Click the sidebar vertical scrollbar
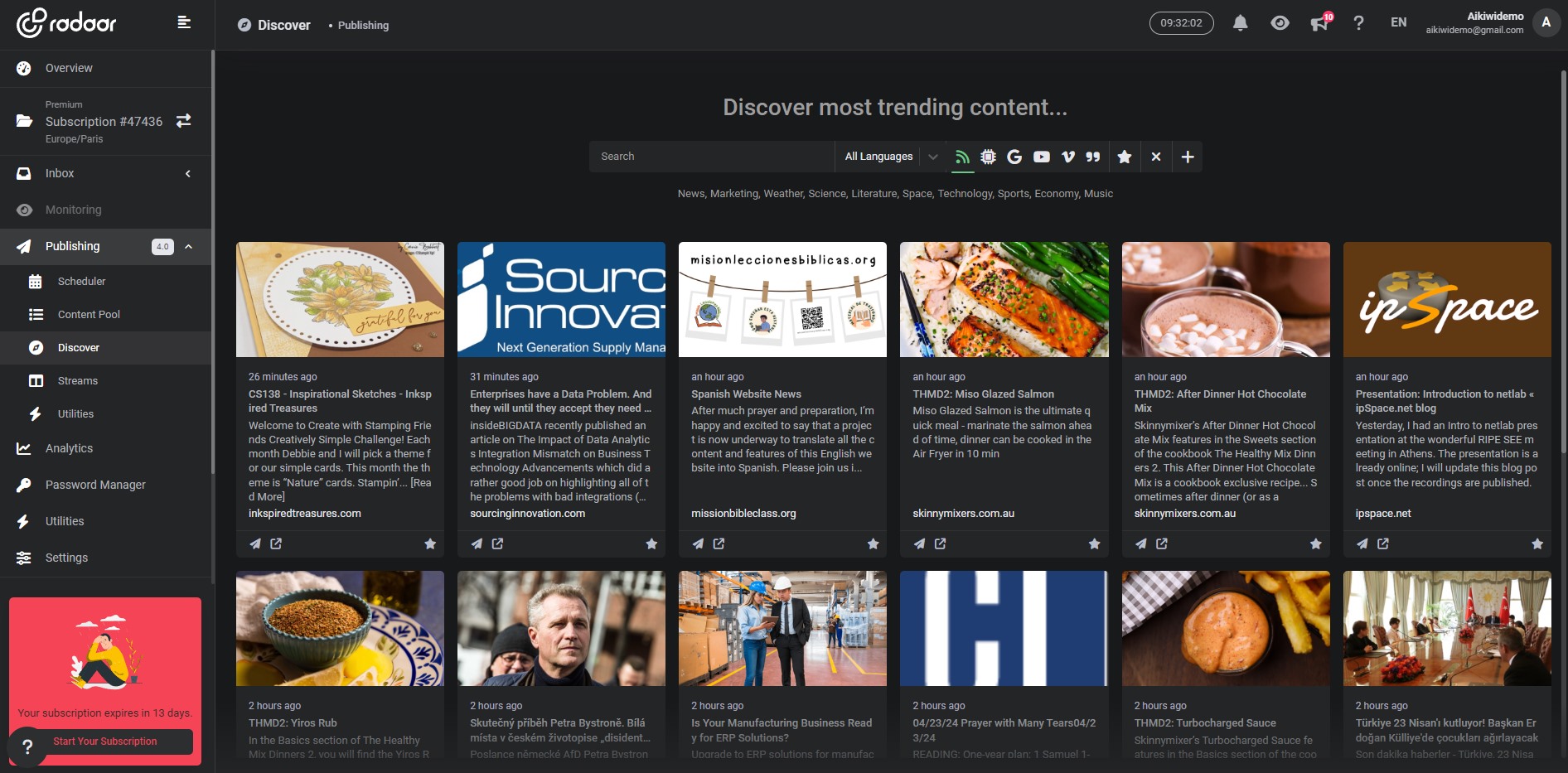Screen dimensions: 1568x773 [213, 261]
